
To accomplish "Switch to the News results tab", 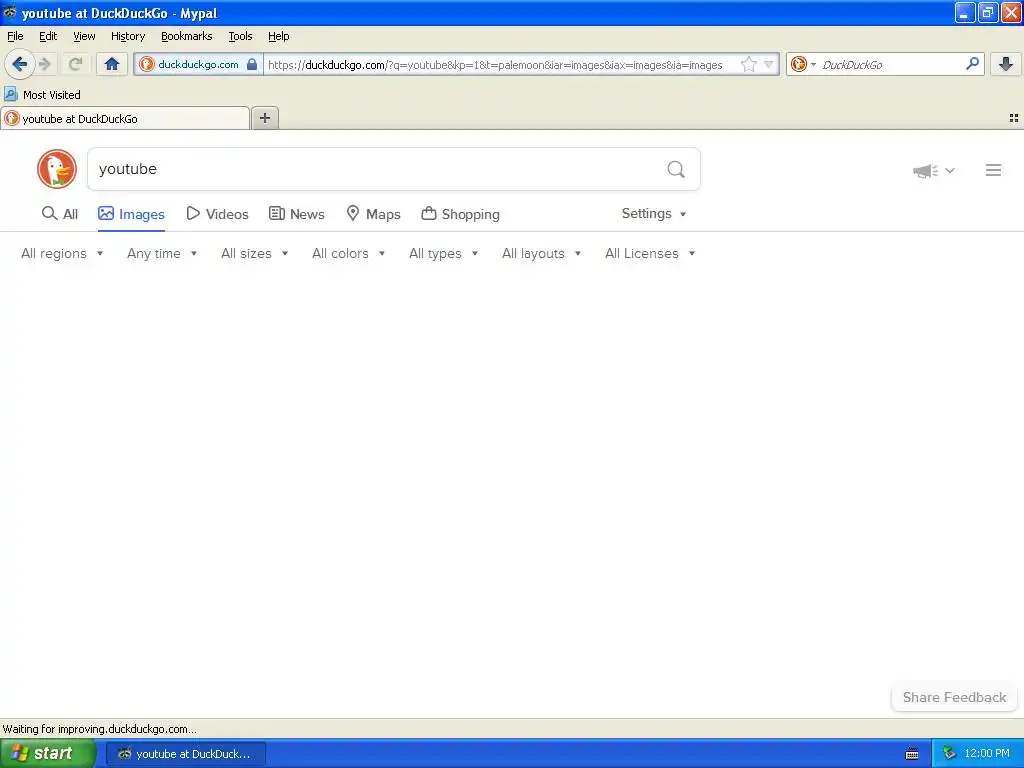I will tap(297, 214).
